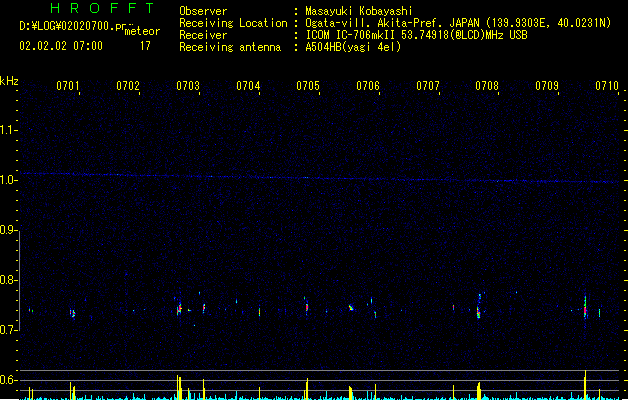Click the 0709 time marker
The width and height of the screenshot is (629, 400).
click(547, 86)
